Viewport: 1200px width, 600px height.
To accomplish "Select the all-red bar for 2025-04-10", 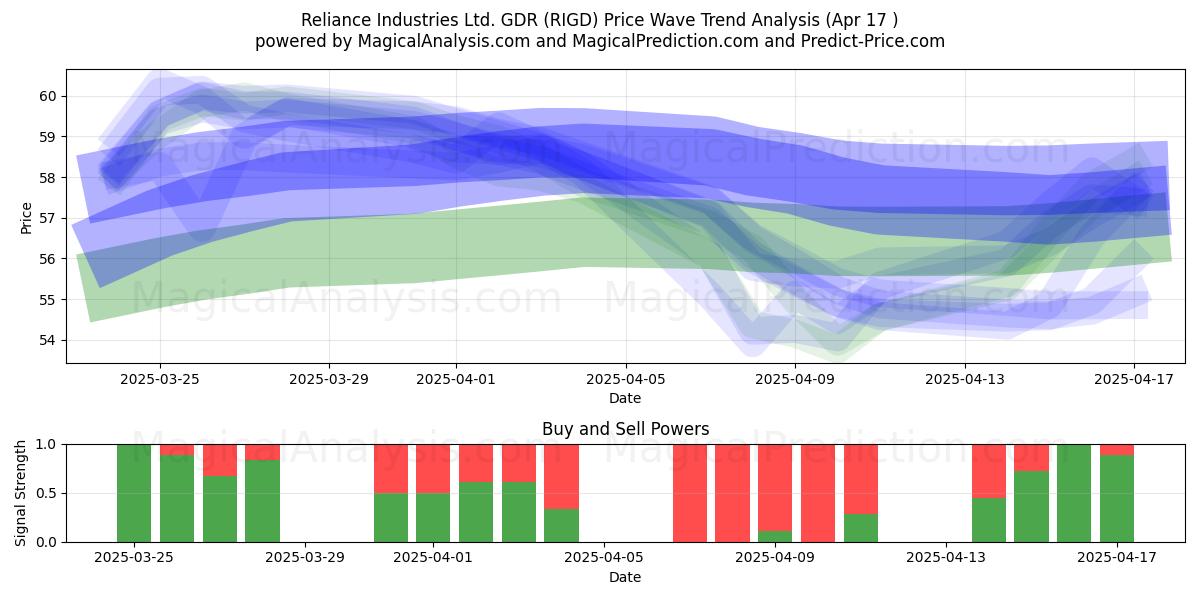I will 818,493.
